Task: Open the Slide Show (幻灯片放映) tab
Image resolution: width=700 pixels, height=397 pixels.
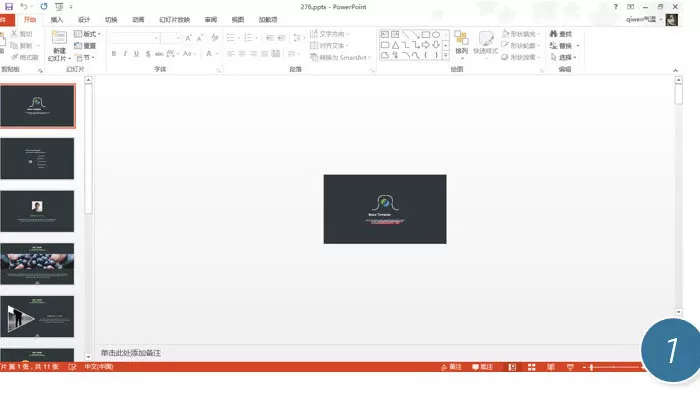Action: [x=175, y=20]
